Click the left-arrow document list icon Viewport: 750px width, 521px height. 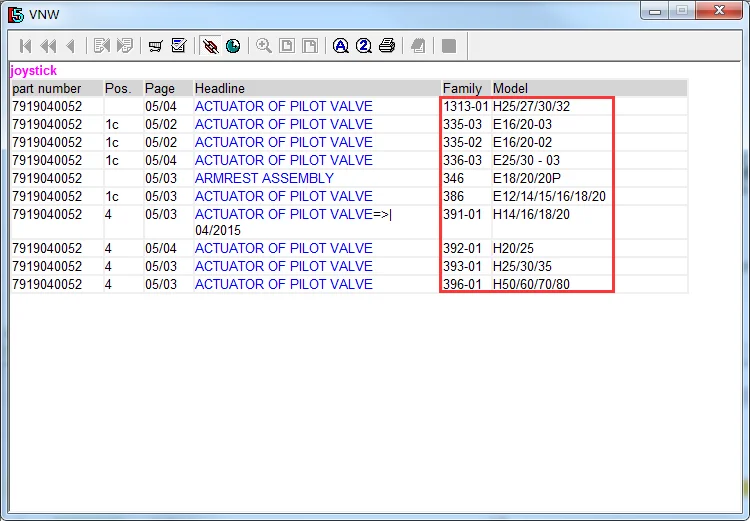[x=102, y=46]
